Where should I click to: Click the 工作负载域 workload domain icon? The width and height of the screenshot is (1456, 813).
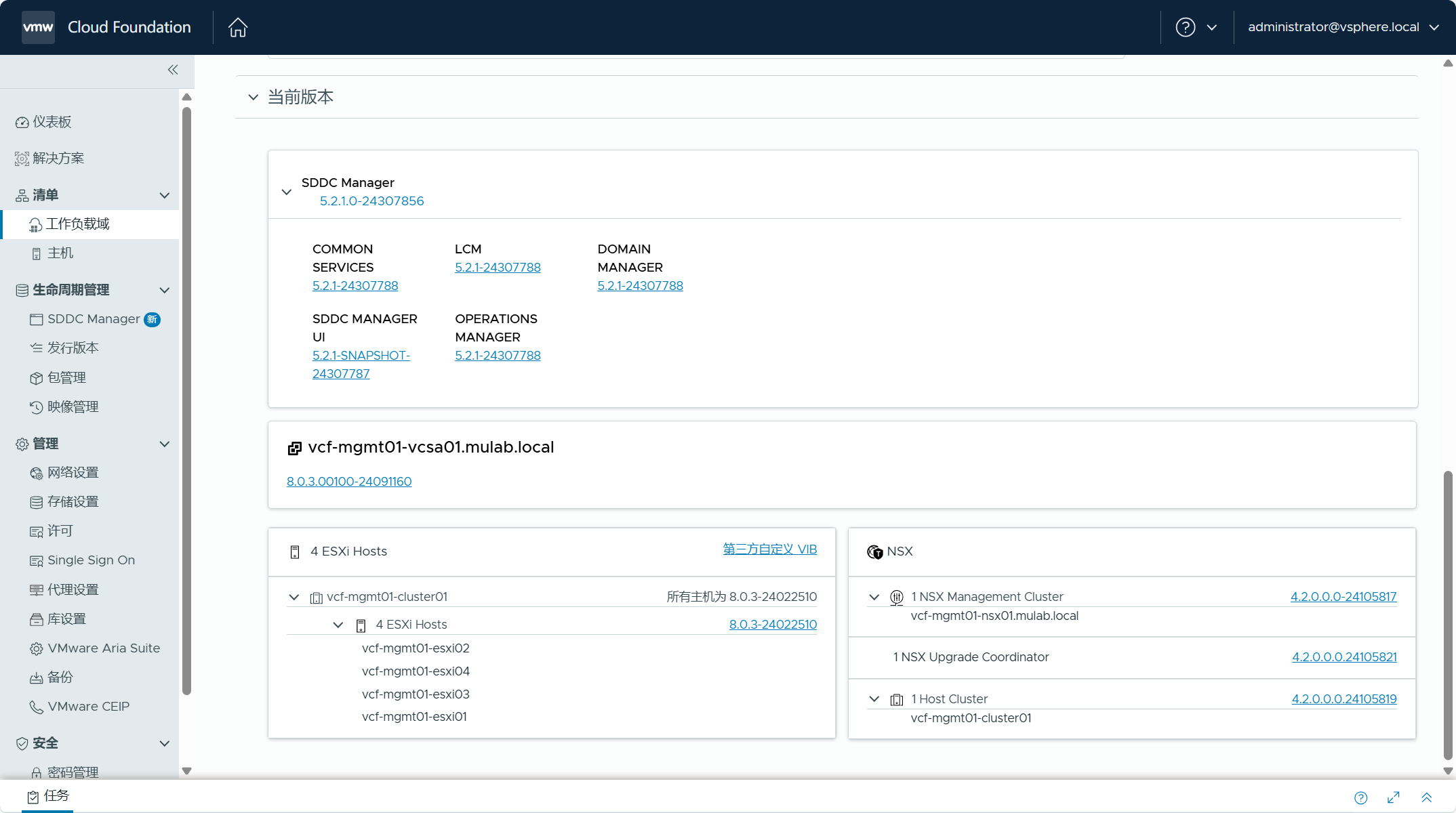tap(35, 225)
